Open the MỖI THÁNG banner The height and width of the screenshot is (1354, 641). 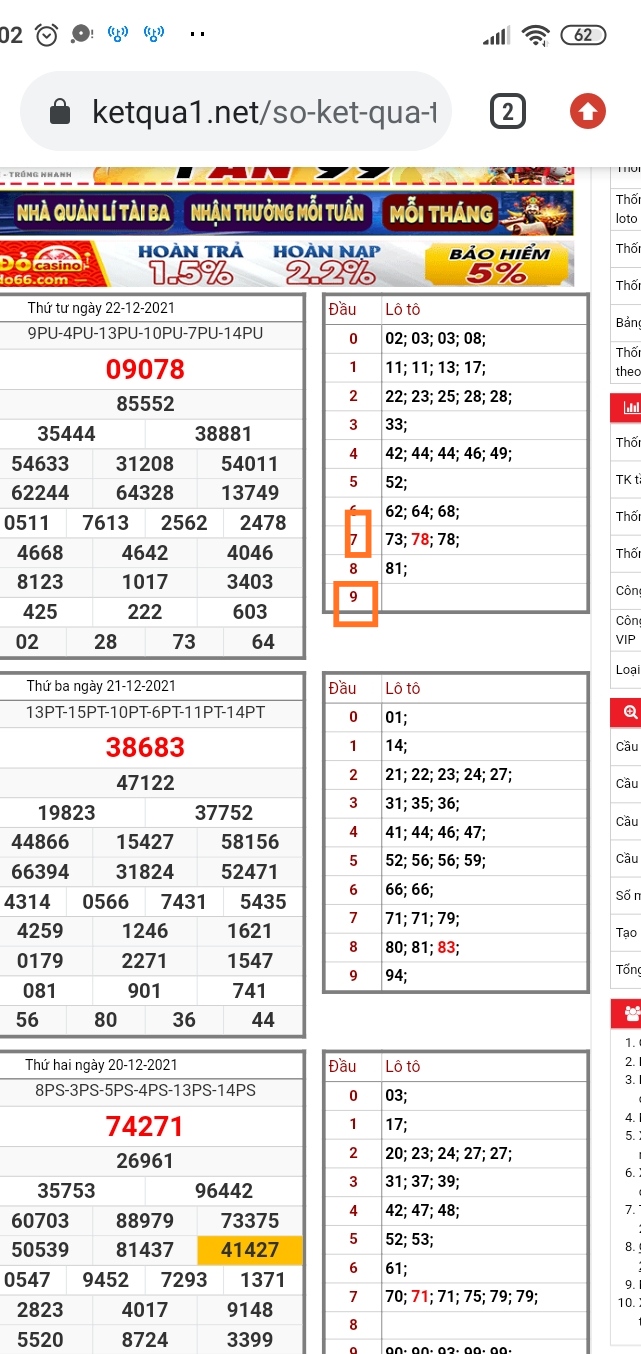[440, 212]
